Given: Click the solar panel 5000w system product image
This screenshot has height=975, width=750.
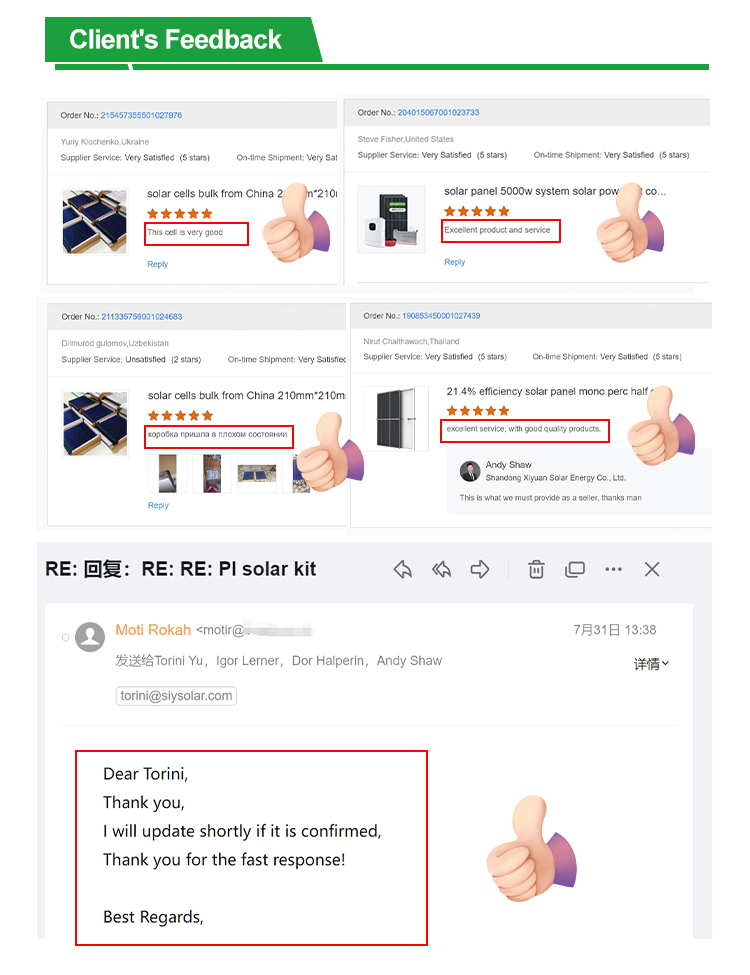Looking at the screenshot, I should [391, 219].
